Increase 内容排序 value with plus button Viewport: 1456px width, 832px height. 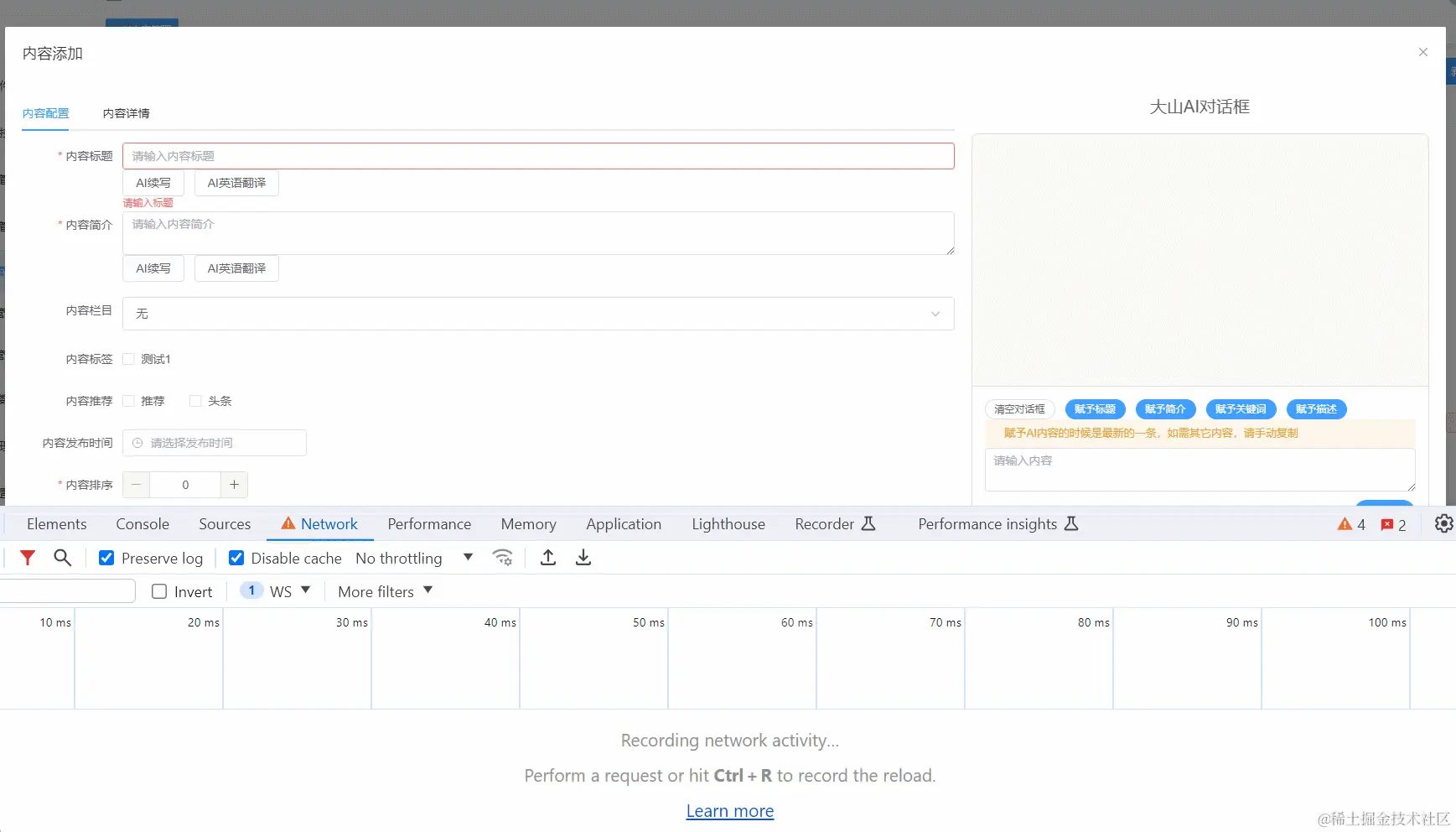point(234,485)
